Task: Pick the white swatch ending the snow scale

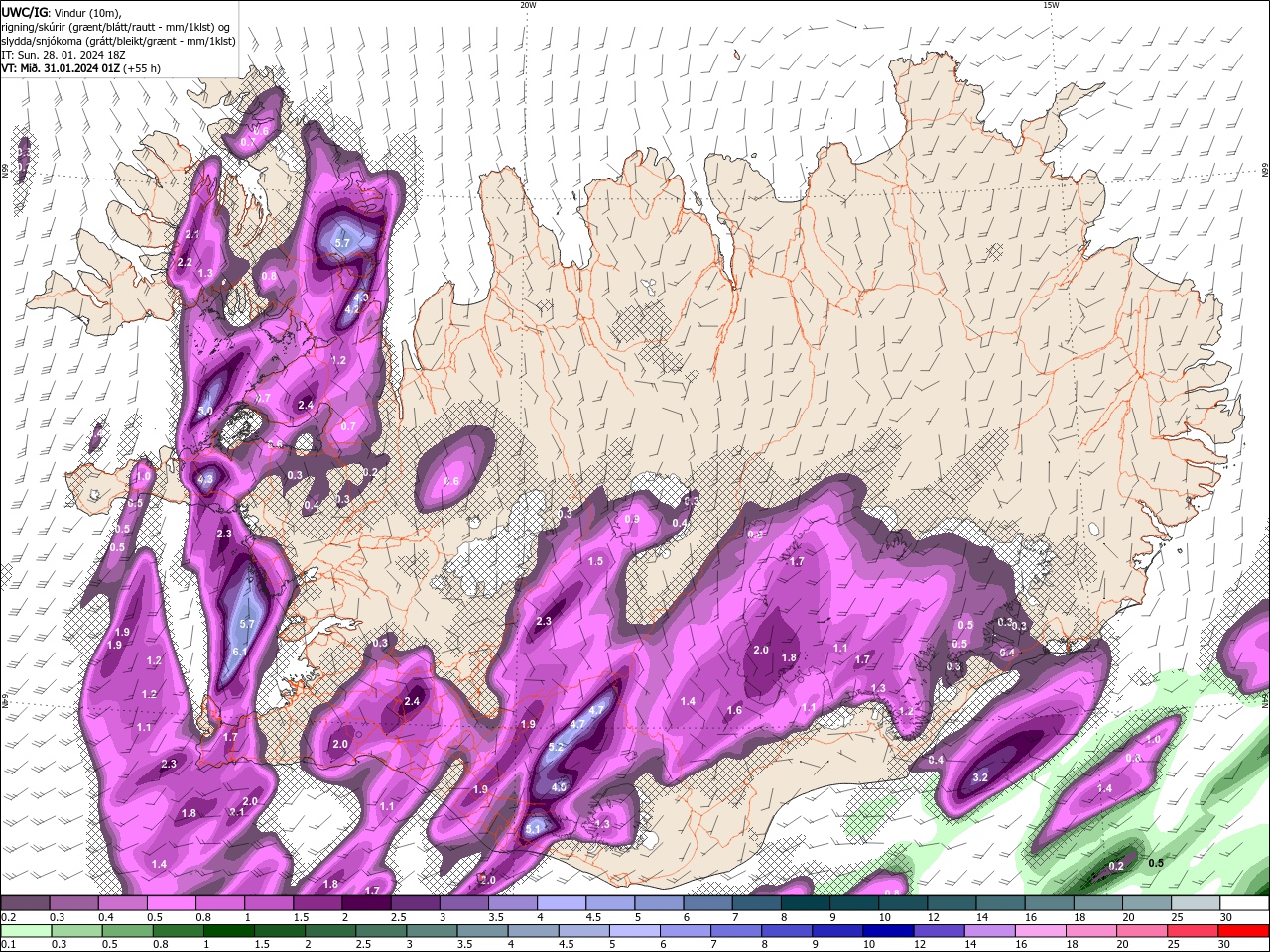Action: (x=1244, y=903)
